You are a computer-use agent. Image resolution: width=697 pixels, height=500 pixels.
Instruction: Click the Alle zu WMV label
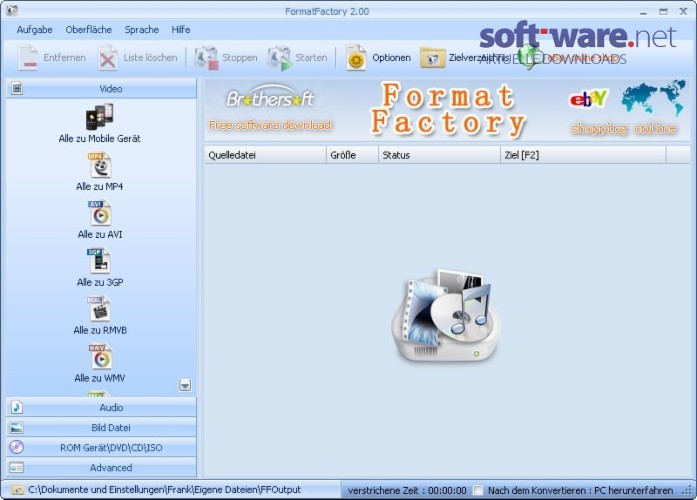tap(100, 379)
